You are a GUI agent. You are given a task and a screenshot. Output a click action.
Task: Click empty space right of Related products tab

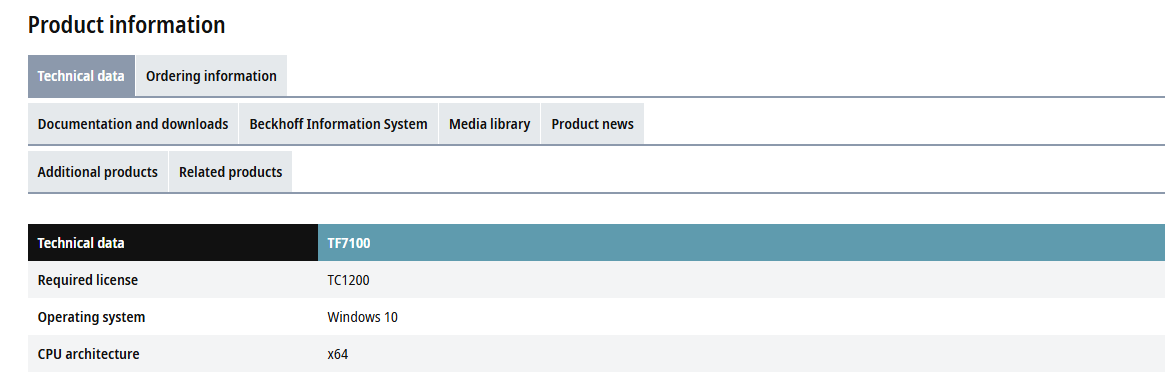tap(728, 172)
